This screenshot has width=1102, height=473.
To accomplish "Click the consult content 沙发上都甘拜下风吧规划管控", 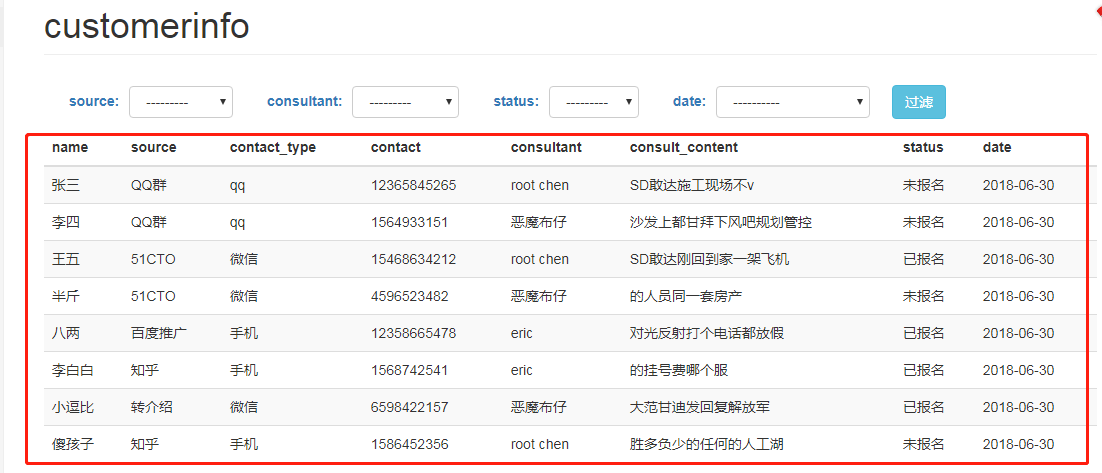I will point(721,223).
